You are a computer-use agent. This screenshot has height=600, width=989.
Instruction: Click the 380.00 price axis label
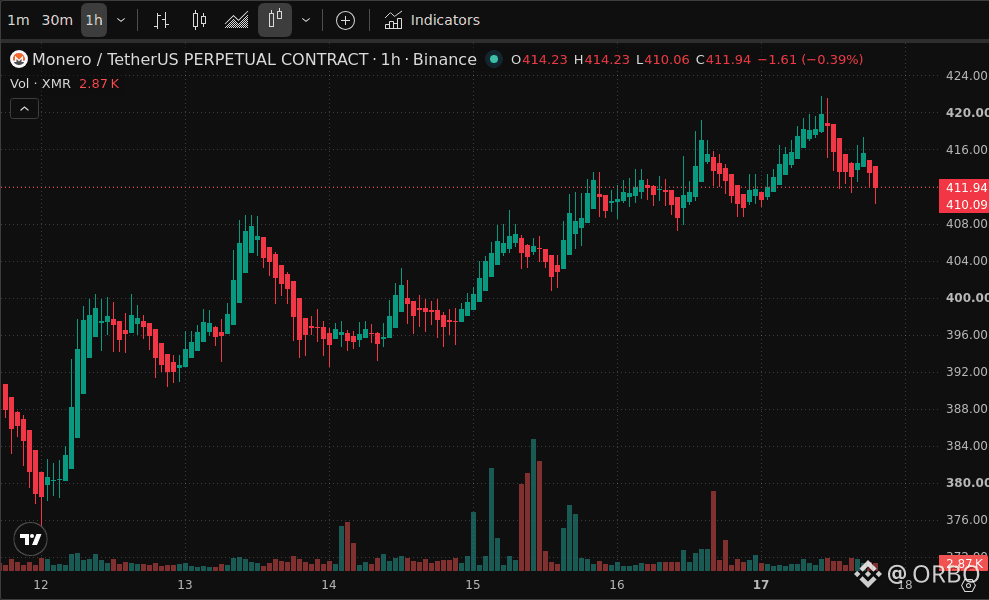(966, 483)
